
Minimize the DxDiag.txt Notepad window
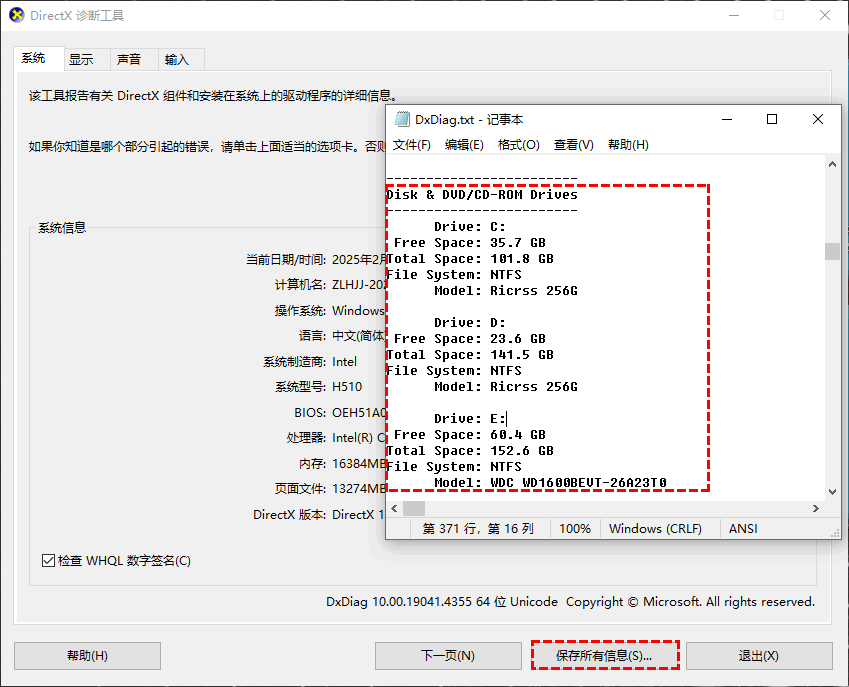pos(727,119)
